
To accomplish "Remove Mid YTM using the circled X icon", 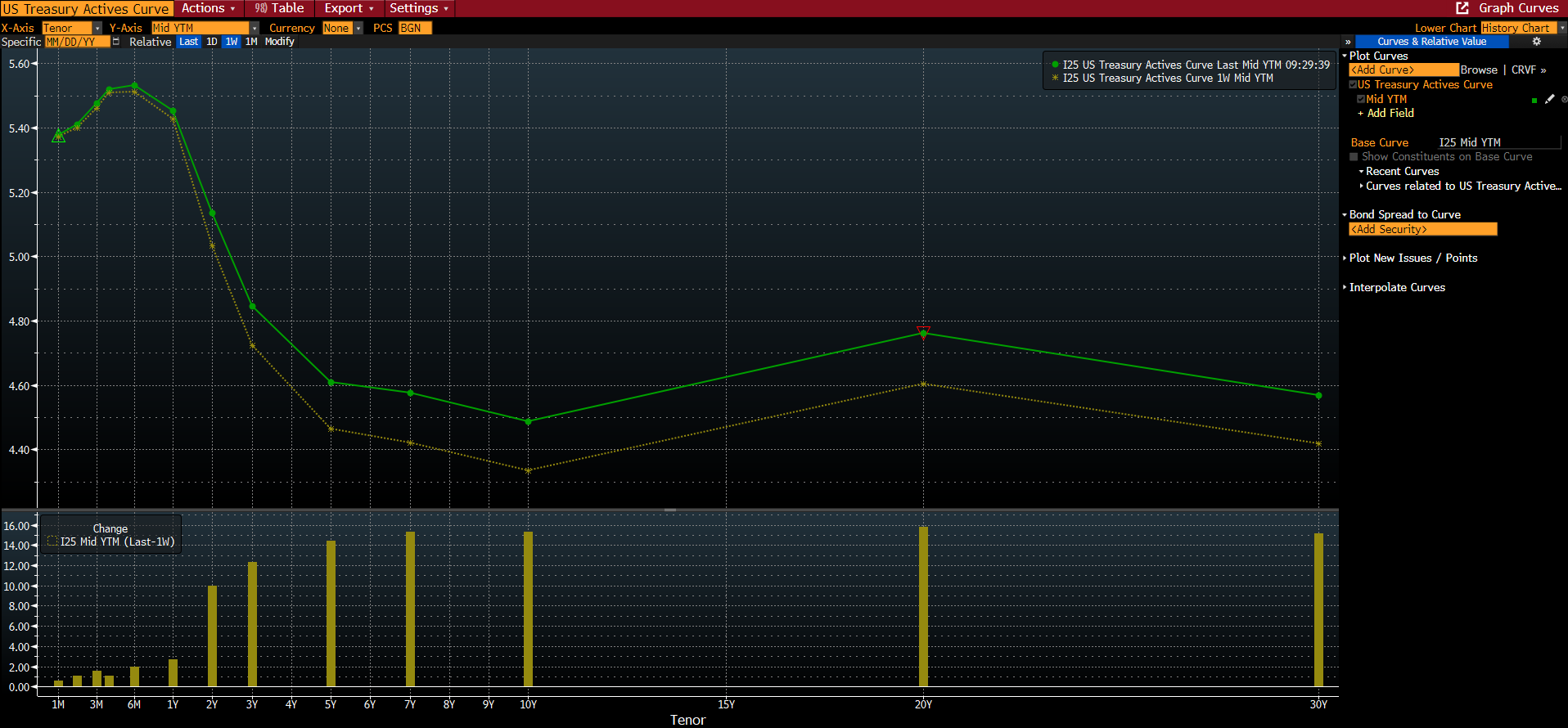I will click(x=1564, y=99).
